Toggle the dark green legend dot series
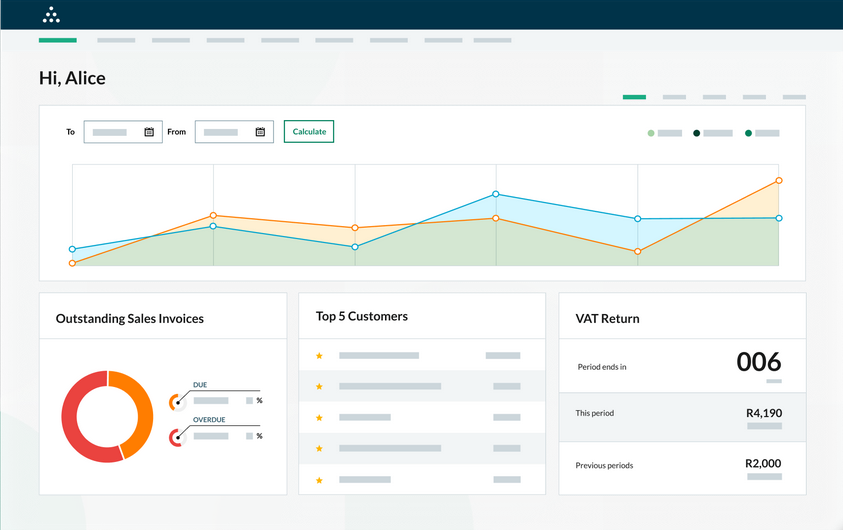The width and height of the screenshot is (843, 530). tap(748, 133)
